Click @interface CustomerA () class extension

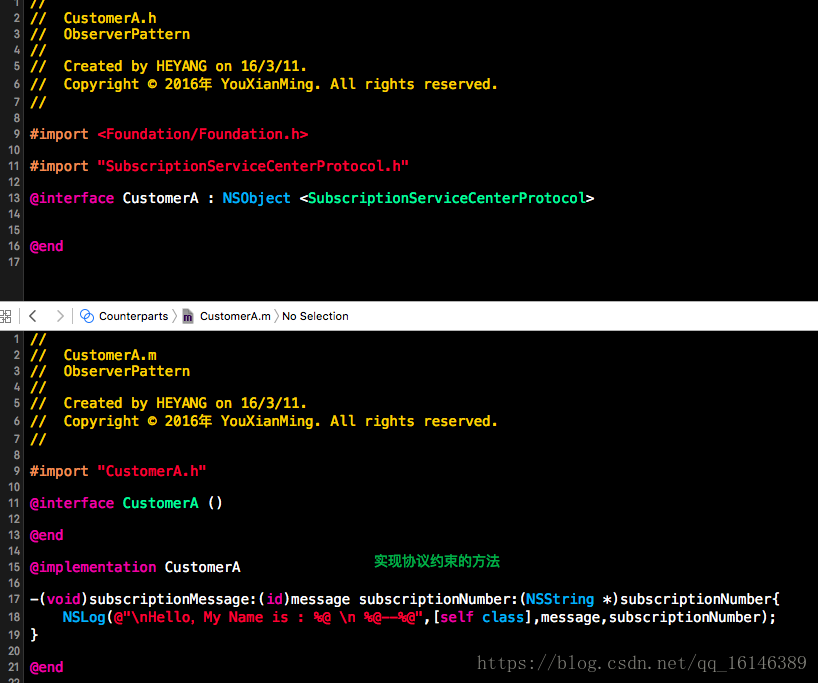pos(126,503)
